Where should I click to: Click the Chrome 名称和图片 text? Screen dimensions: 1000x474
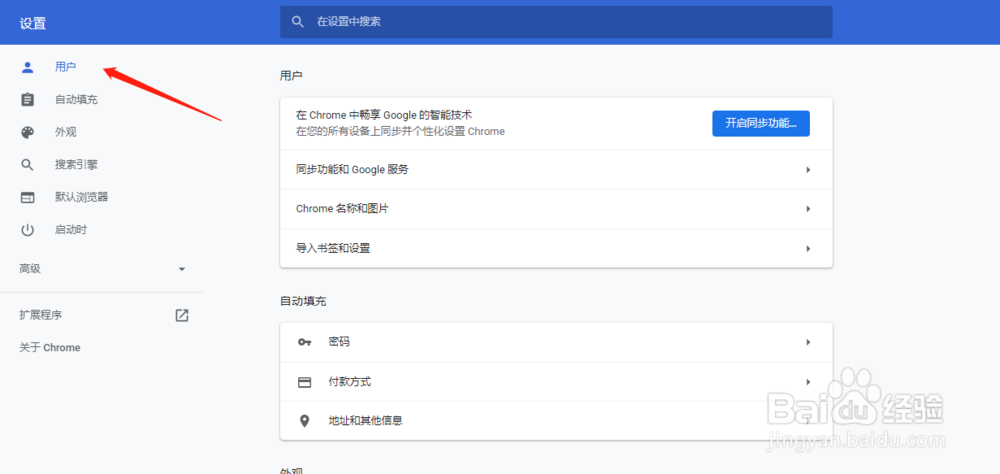coord(342,209)
